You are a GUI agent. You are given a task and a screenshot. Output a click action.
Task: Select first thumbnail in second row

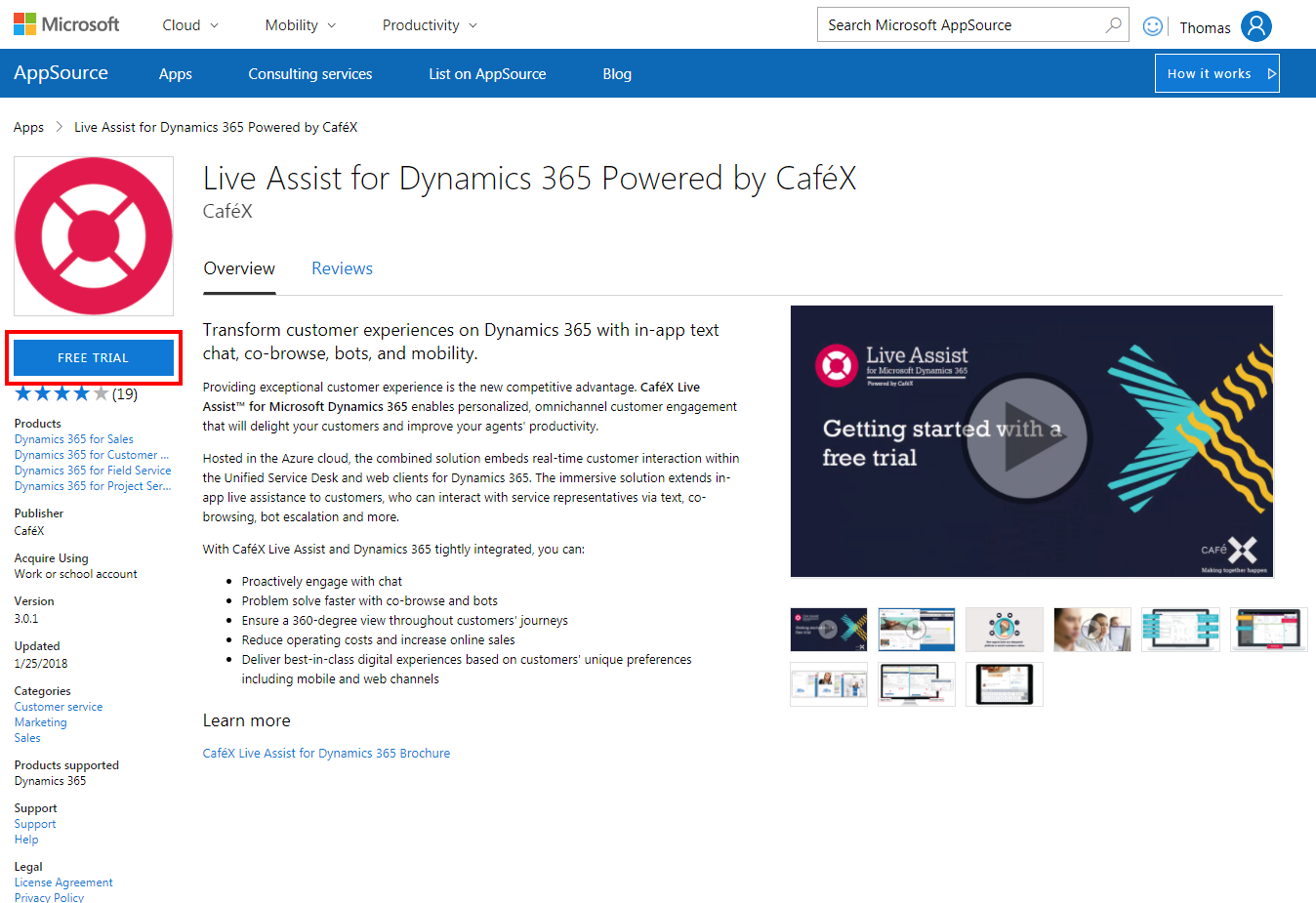tap(829, 684)
